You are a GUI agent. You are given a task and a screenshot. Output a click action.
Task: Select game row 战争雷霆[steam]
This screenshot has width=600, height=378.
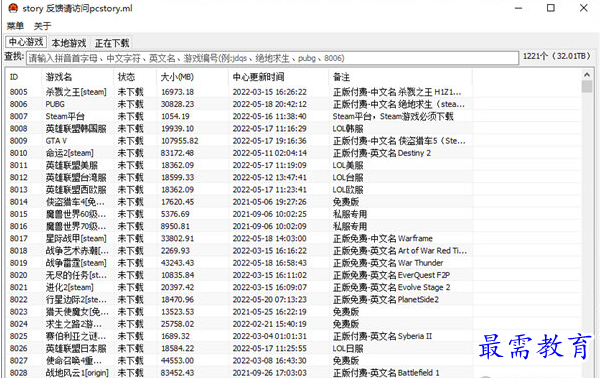pos(239,263)
